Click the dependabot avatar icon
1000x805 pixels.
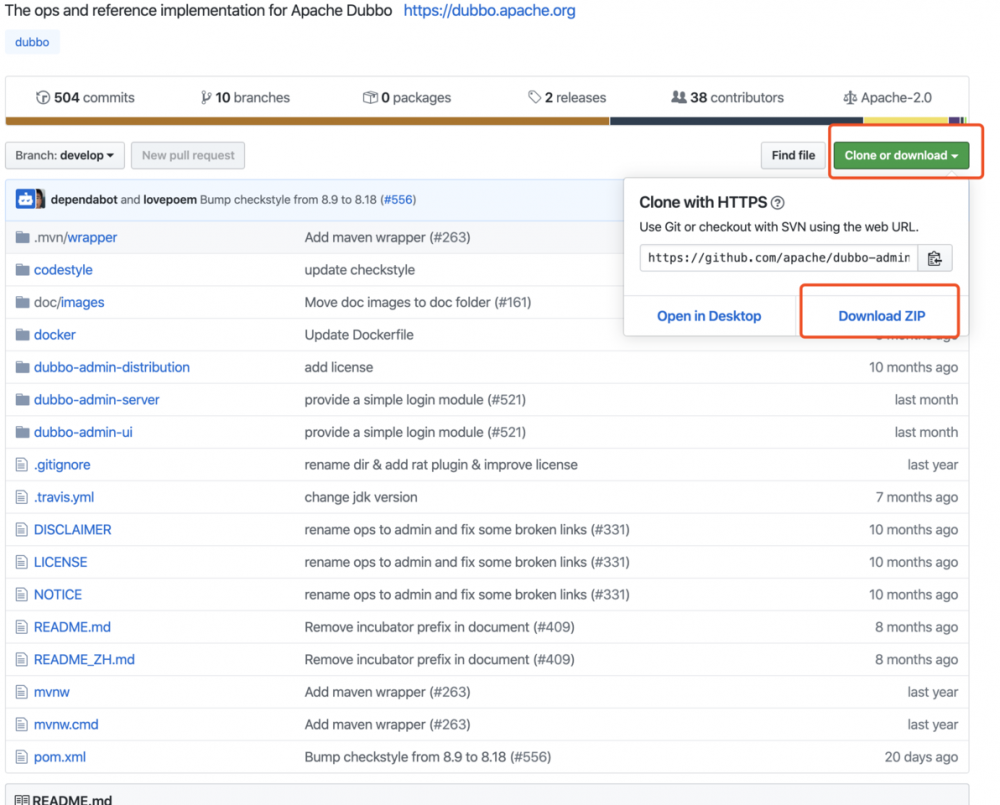coord(25,199)
